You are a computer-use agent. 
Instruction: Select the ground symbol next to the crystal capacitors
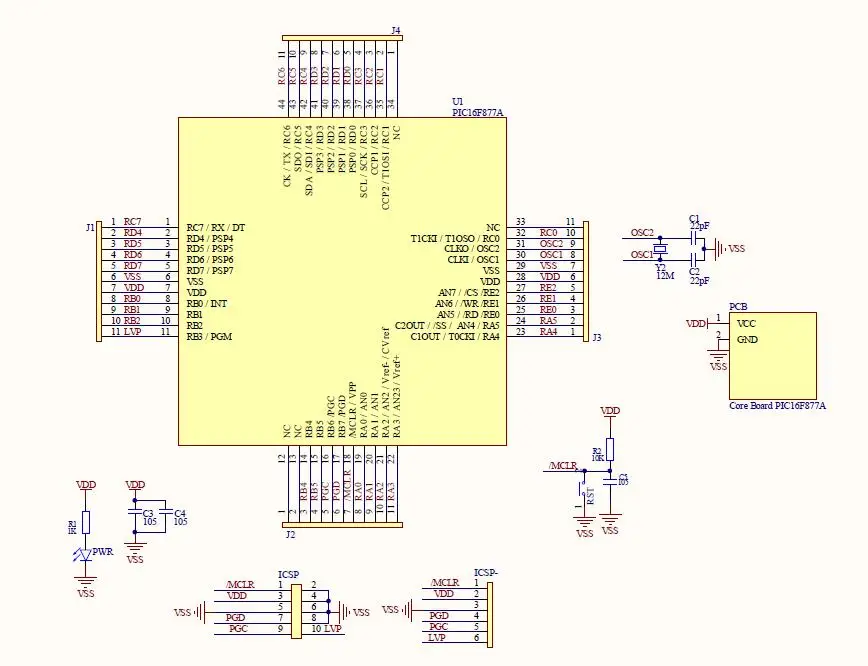(718, 249)
